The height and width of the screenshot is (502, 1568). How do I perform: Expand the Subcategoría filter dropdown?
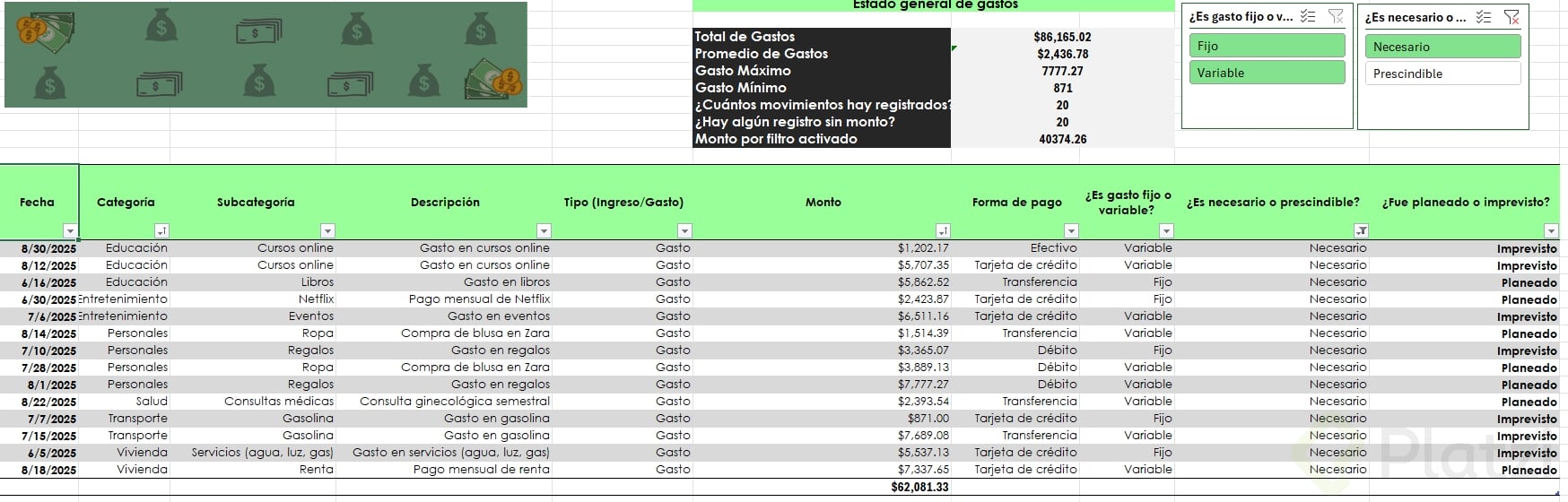(x=327, y=230)
